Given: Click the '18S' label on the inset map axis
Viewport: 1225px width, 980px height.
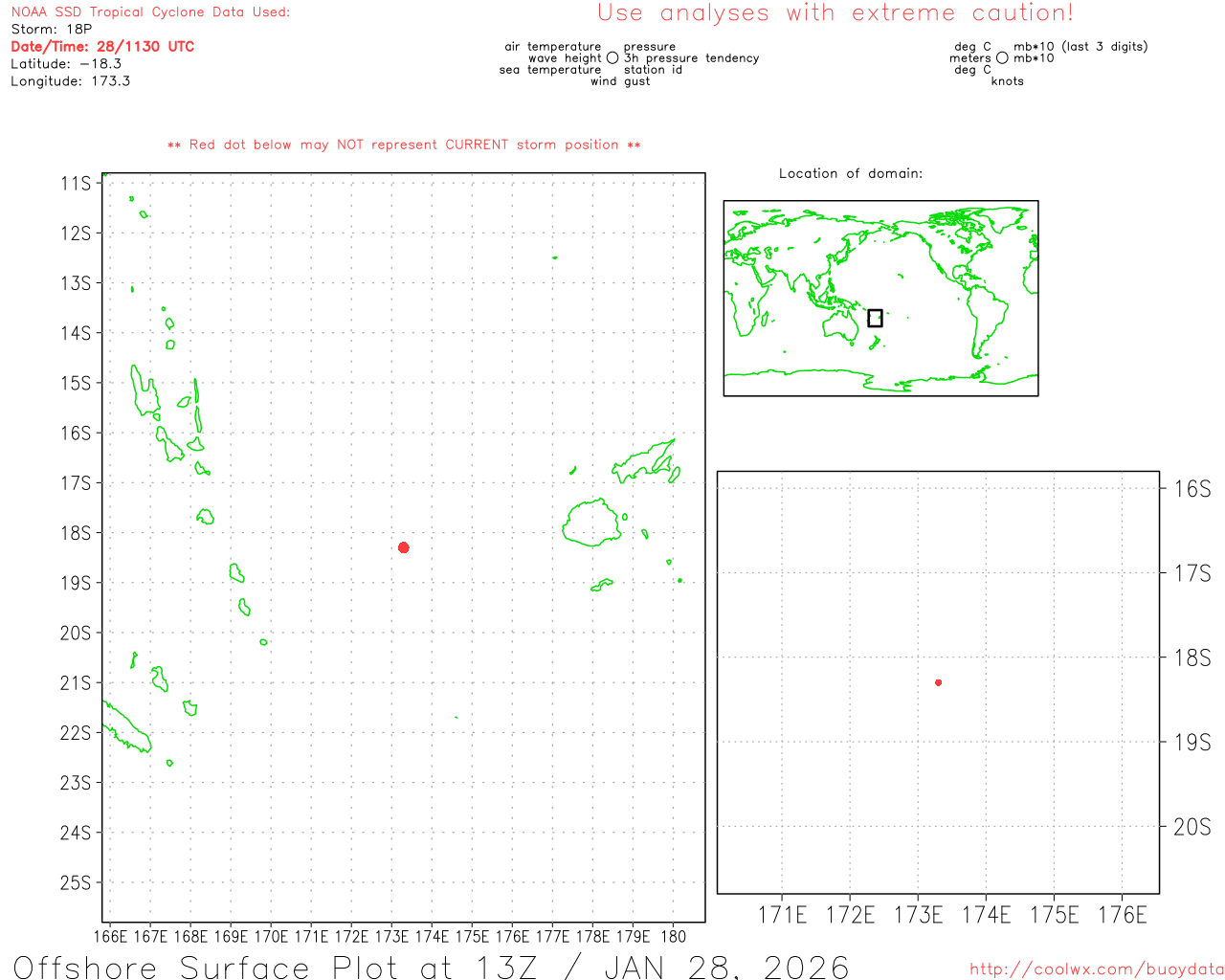Looking at the screenshot, I should coord(1192,658).
